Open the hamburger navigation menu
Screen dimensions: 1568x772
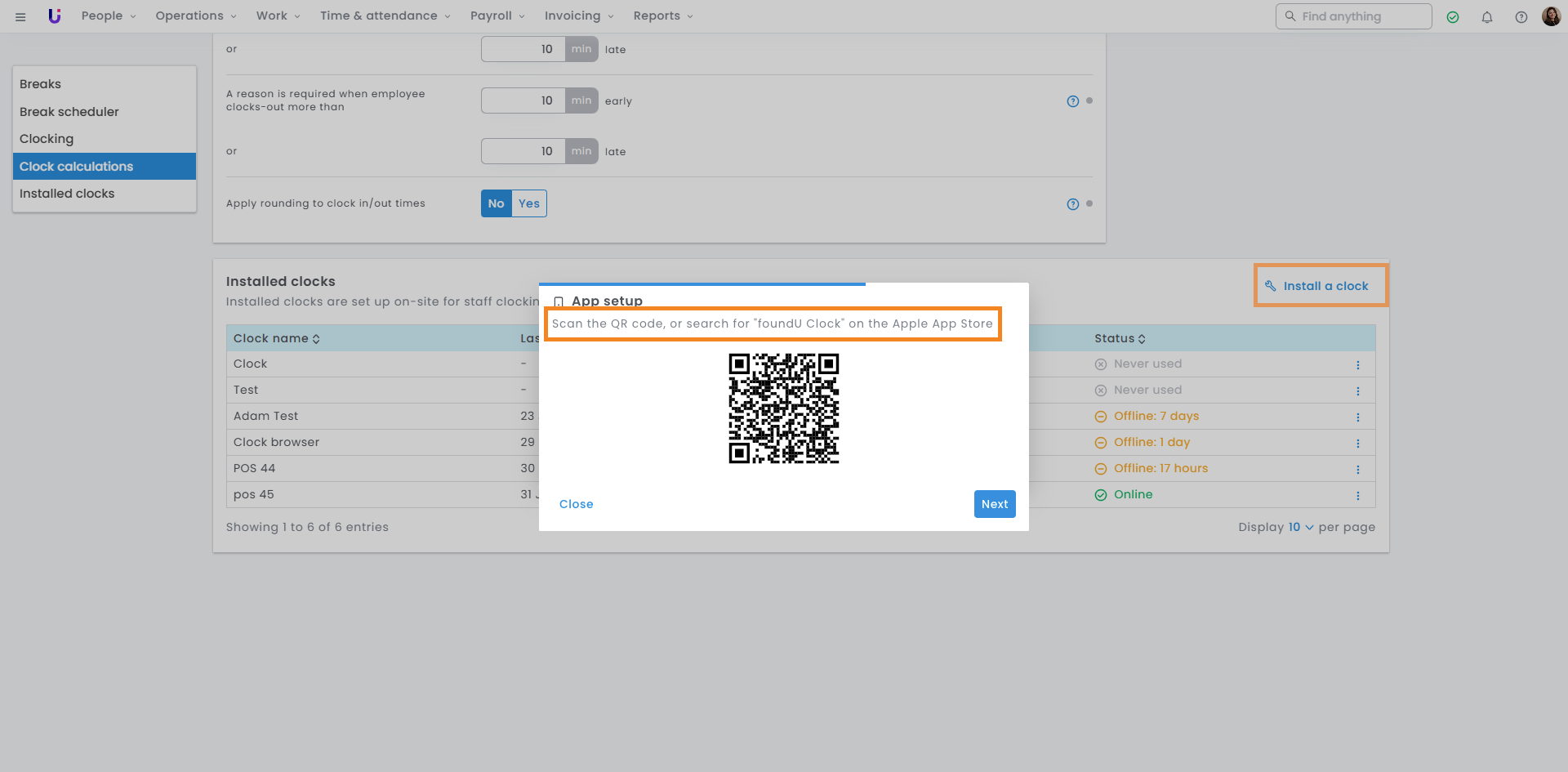[x=20, y=16]
